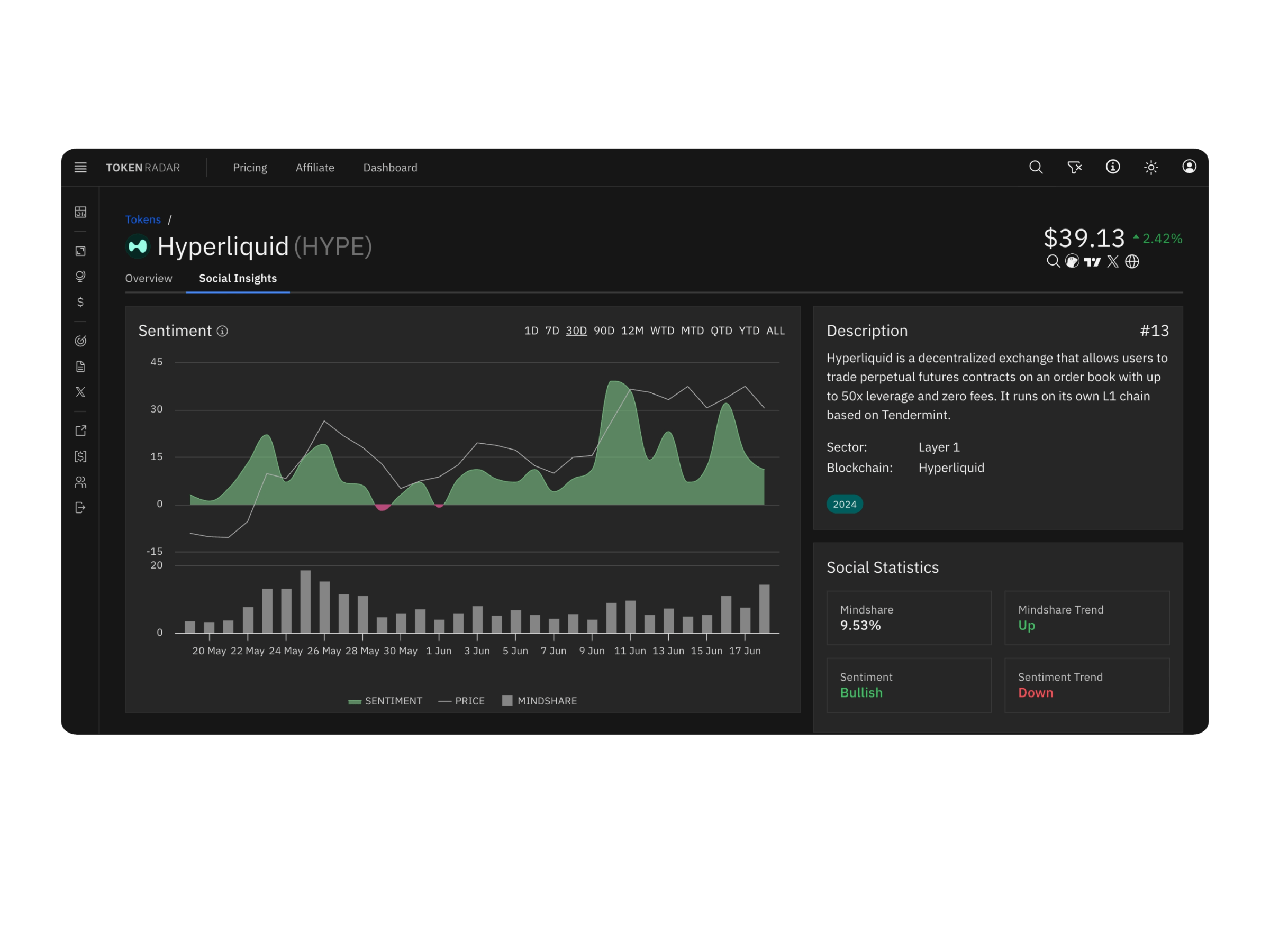Click the website globe icon below the price
Image resolution: width=1270 pixels, height=952 pixels.
point(1132,262)
